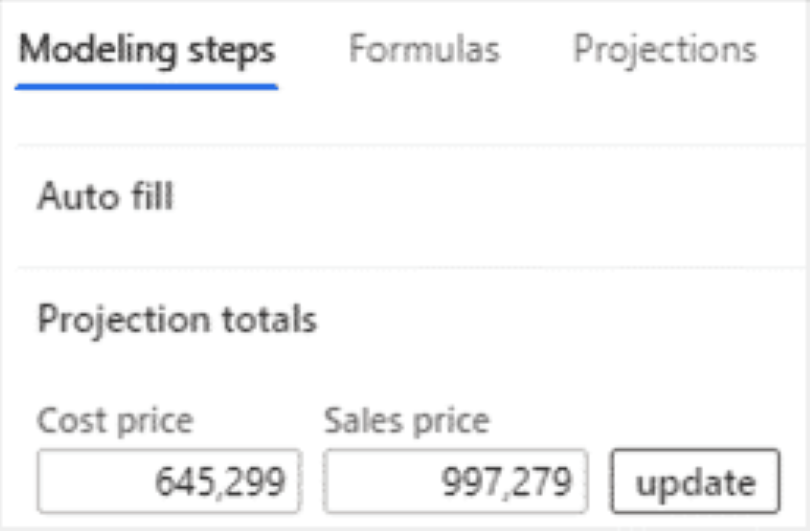Click the Auto fill heading text
Screen dimensions: 810x531
(106, 197)
